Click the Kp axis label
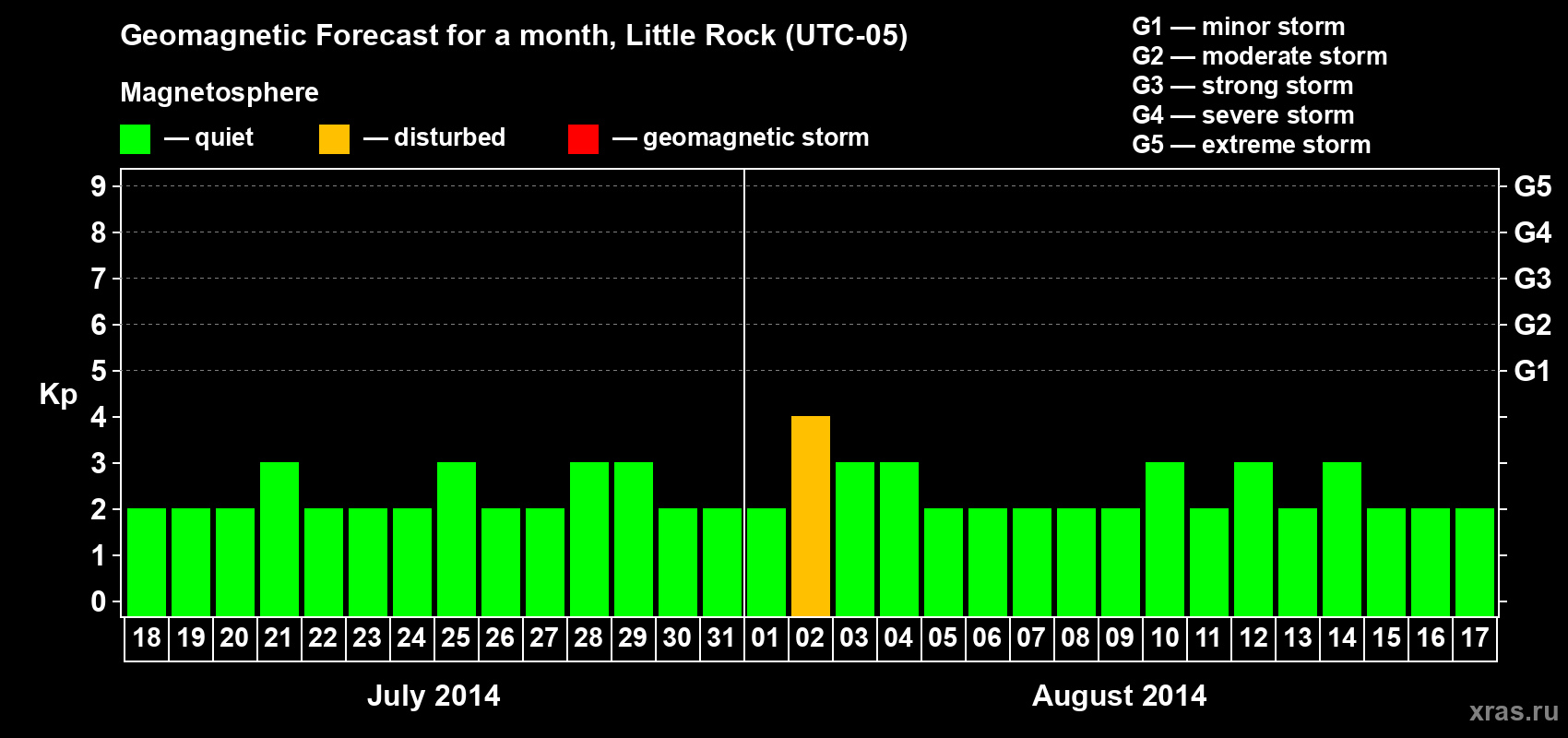 click(x=58, y=395)
